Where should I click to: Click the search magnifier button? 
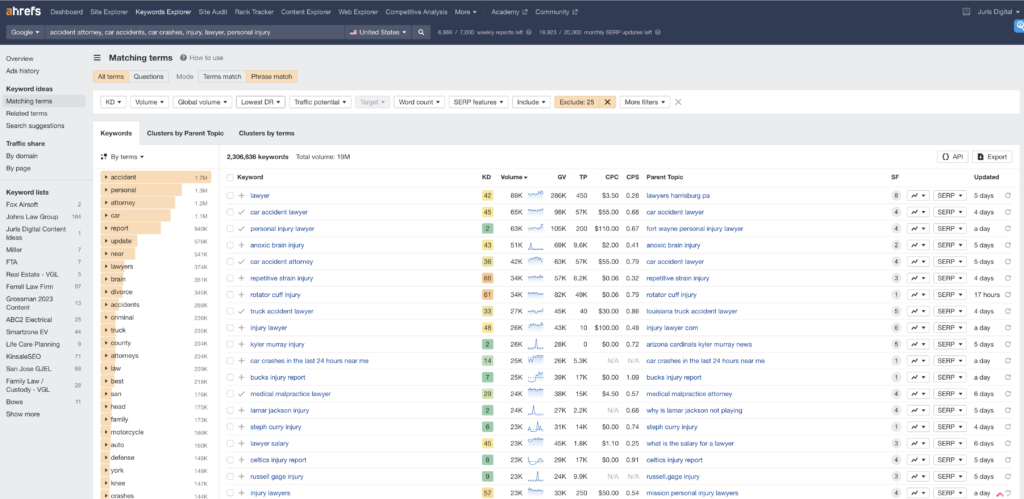point(422,32)
